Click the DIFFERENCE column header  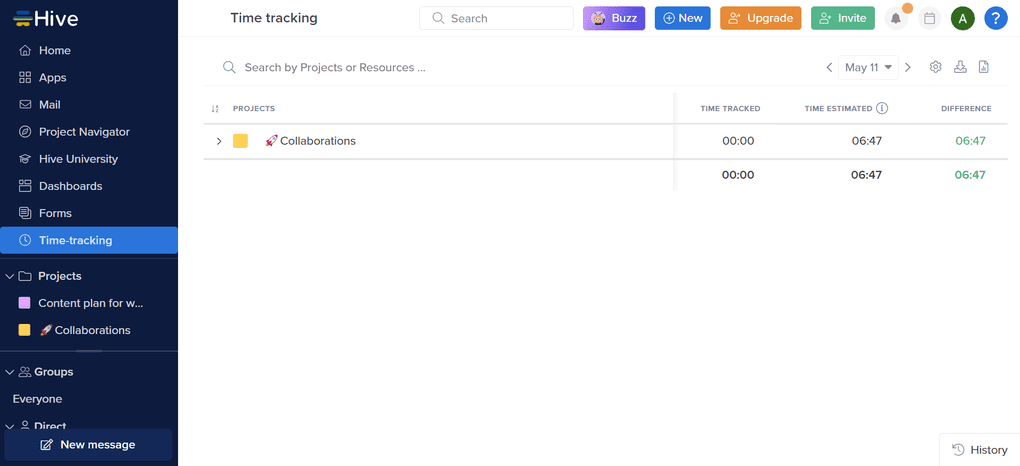pyautogui.click(x=966, y=109)
